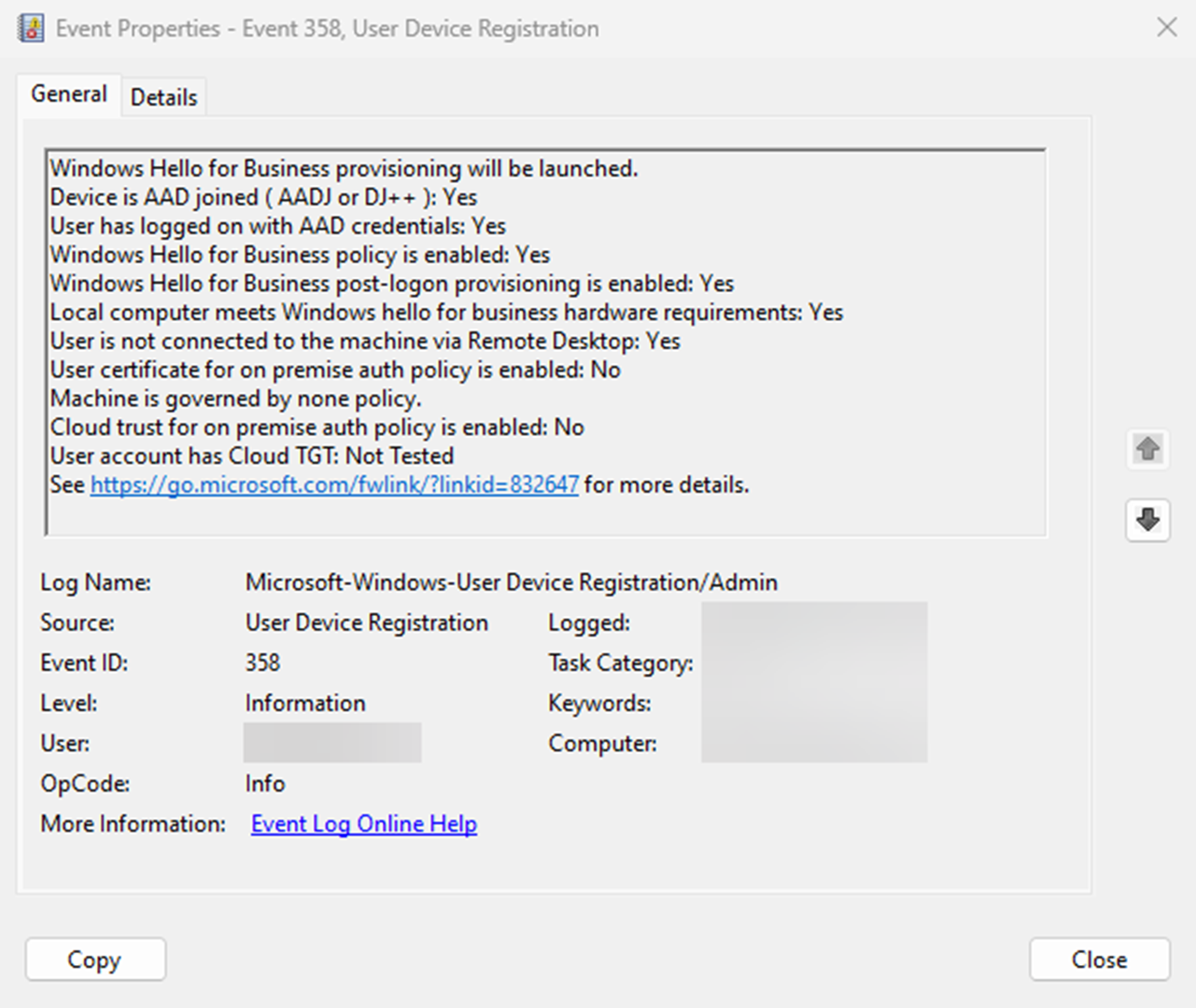Click the 'Computer:' label

[602, 744]
